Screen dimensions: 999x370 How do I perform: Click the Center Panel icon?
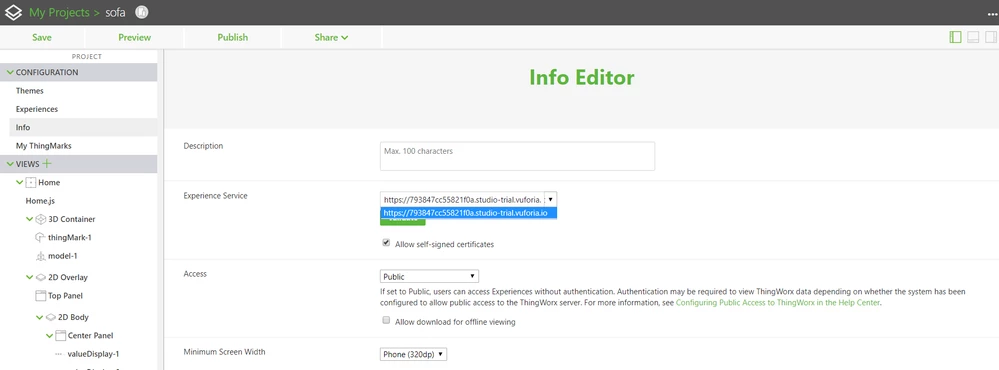click(x=61, y=336)
